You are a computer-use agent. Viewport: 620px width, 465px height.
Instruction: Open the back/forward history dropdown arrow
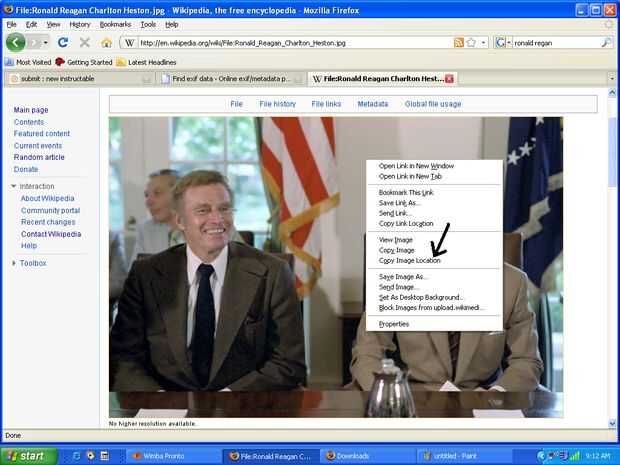pyautogui.click(x=46, y=42)
